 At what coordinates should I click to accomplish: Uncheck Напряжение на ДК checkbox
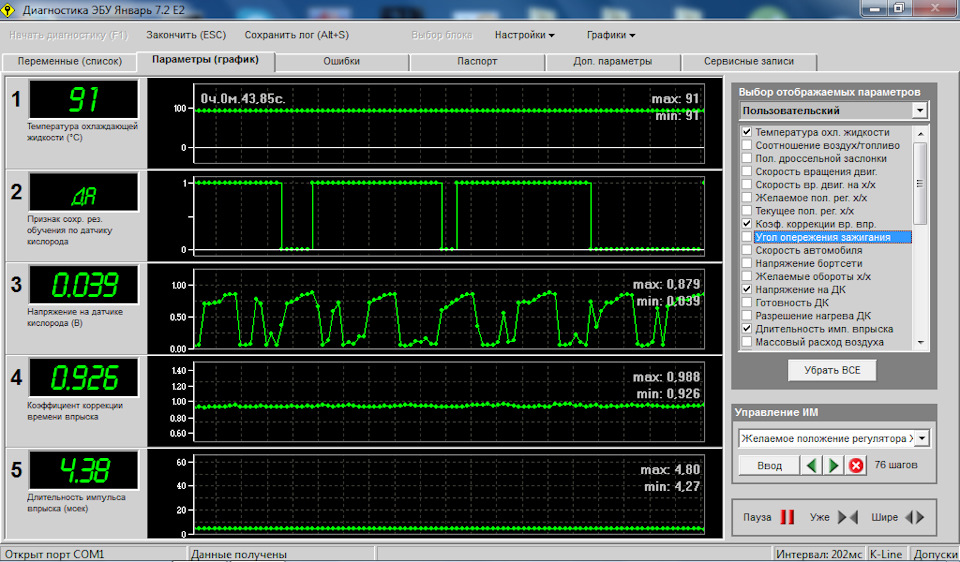(x=747, y=289)
